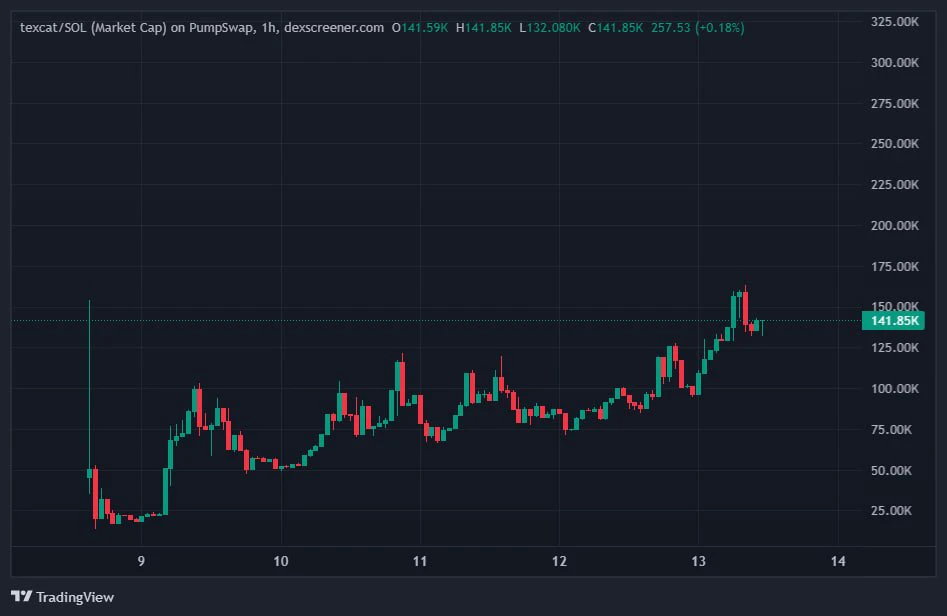Click date 12 on time axis
The image size is (947, 616).
click(x=559, y=562)
